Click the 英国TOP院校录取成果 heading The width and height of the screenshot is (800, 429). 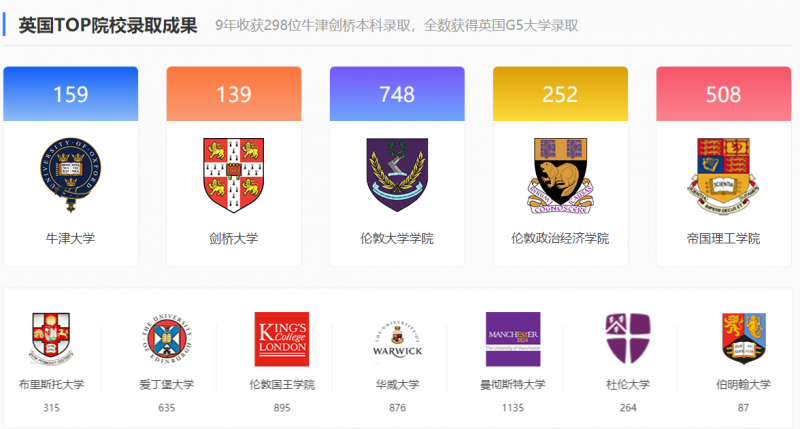point(108,25)
